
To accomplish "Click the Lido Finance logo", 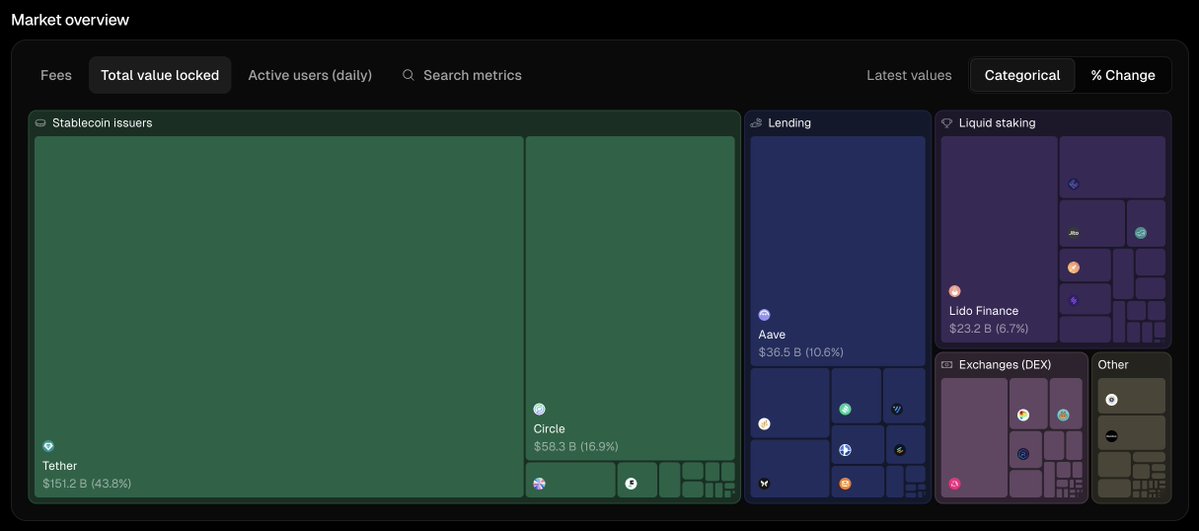I will (955, 292).
